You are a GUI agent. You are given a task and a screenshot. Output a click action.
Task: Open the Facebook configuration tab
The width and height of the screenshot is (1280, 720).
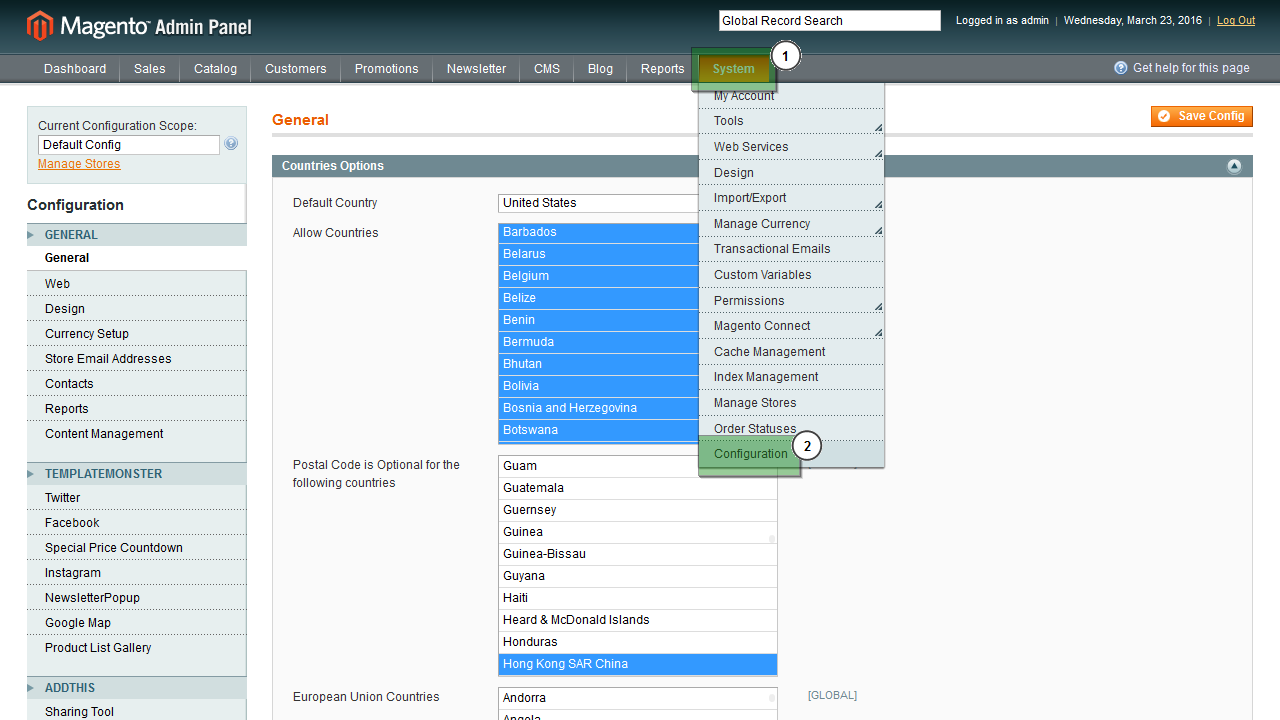tap(137, 523)
